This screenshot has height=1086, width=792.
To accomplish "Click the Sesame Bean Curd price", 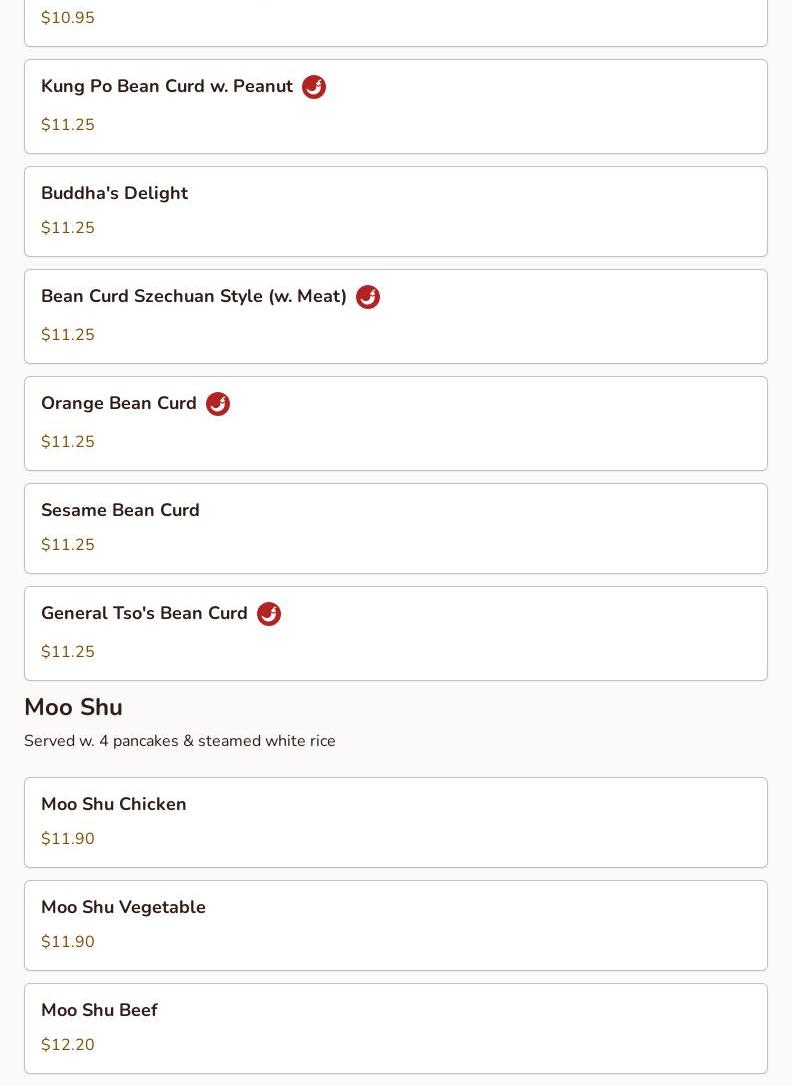I will (68, 545).
